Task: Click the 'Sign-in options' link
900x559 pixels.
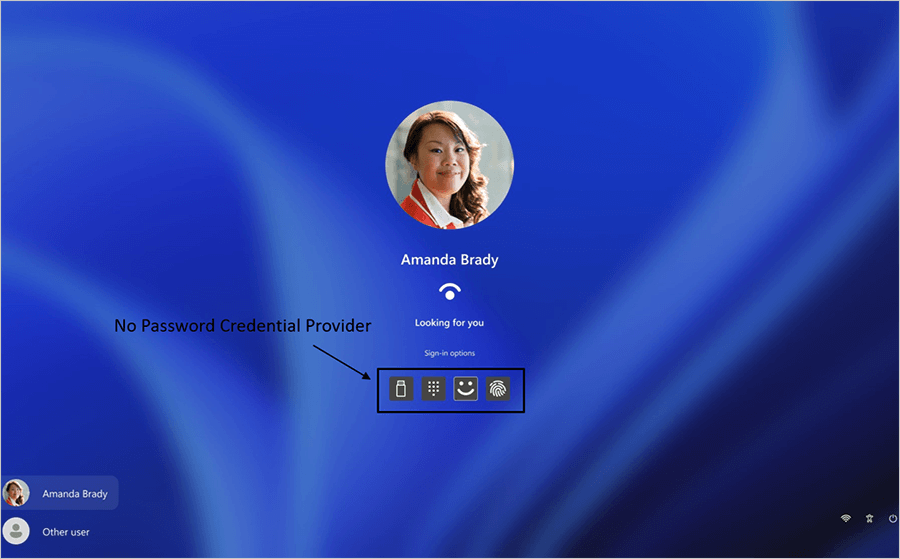Action: [449, 353]
